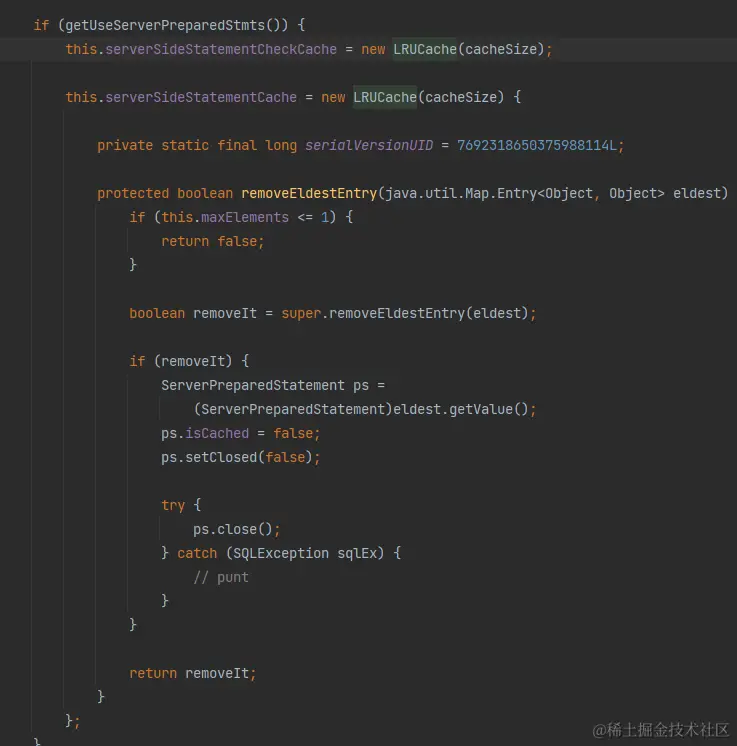Click cacheSize argument on the serverSideStatementCheckCache line

pyautogui.click(x=501, y=49)
